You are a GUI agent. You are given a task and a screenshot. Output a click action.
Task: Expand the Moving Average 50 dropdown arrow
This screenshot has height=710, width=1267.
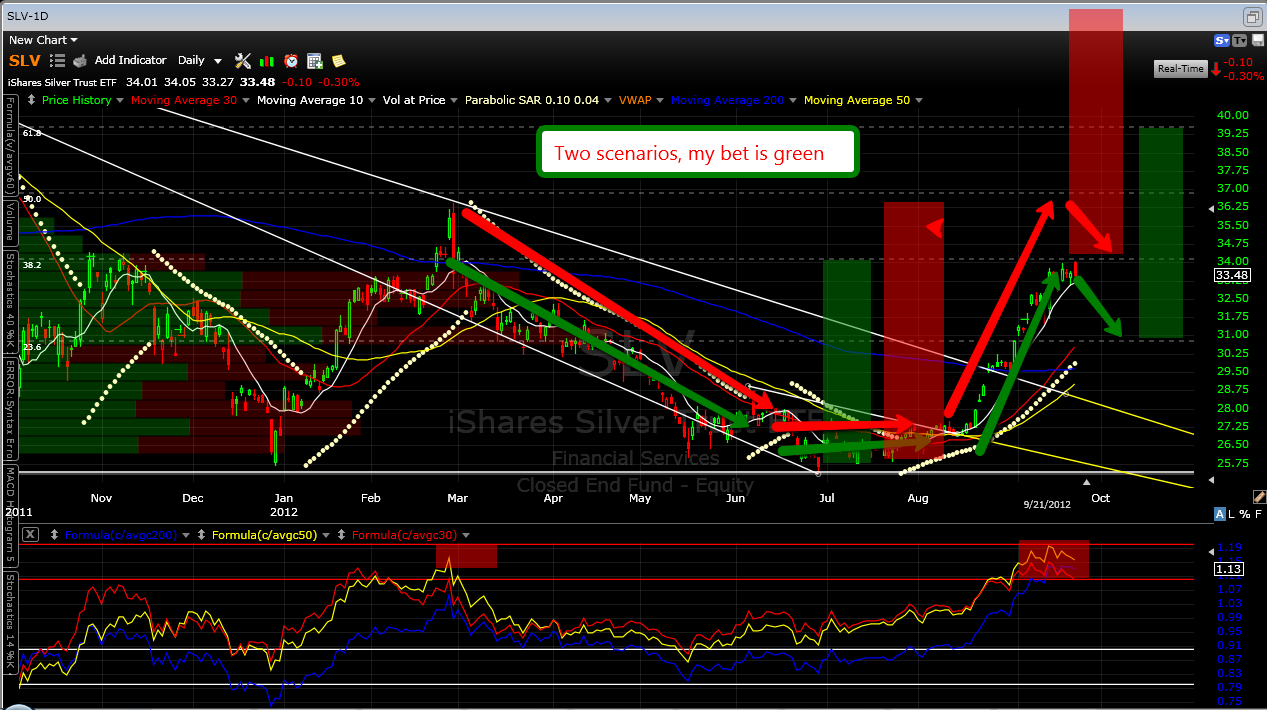[917, 100]
